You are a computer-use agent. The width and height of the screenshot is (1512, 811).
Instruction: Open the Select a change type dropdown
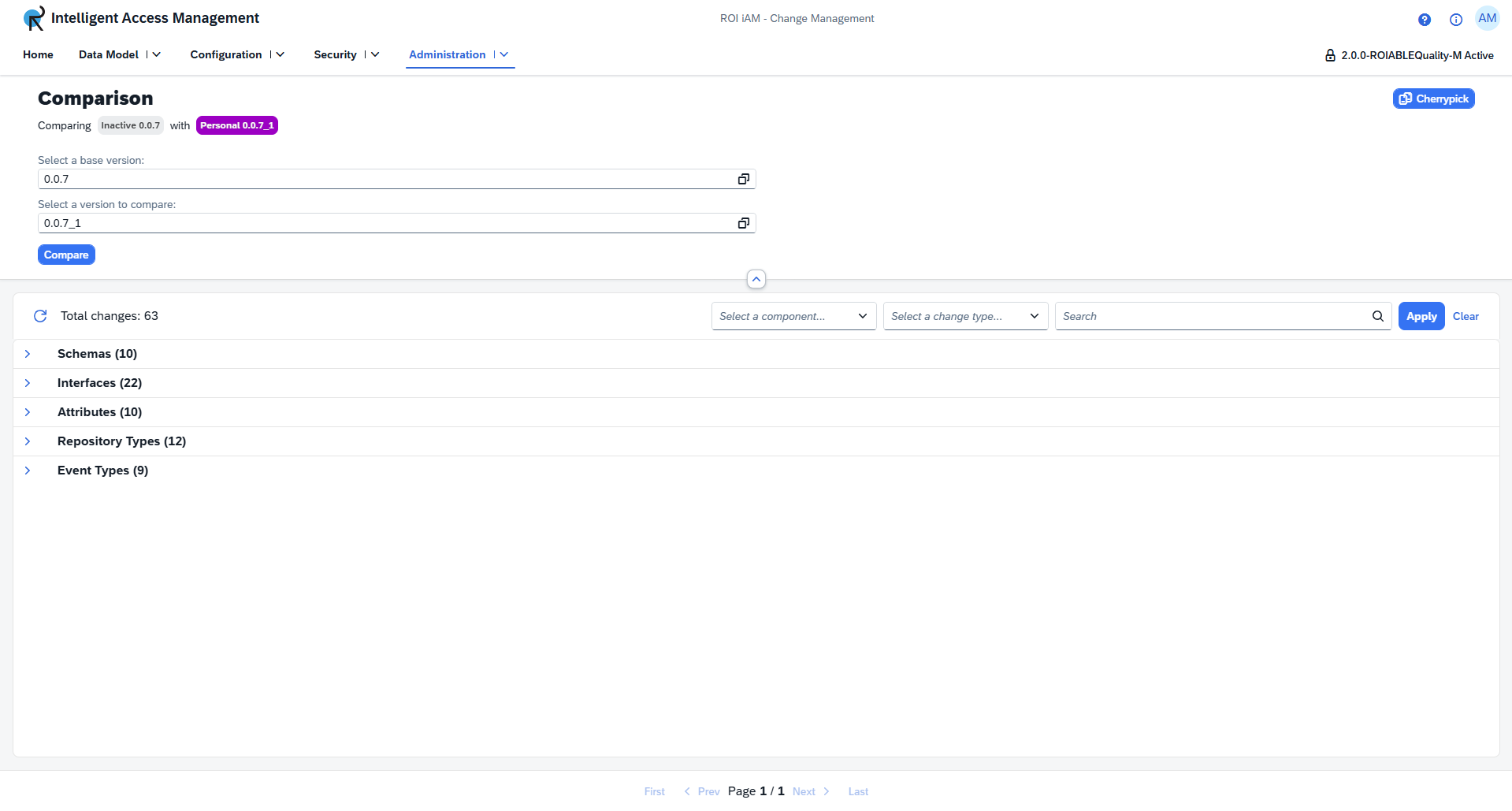965,316
